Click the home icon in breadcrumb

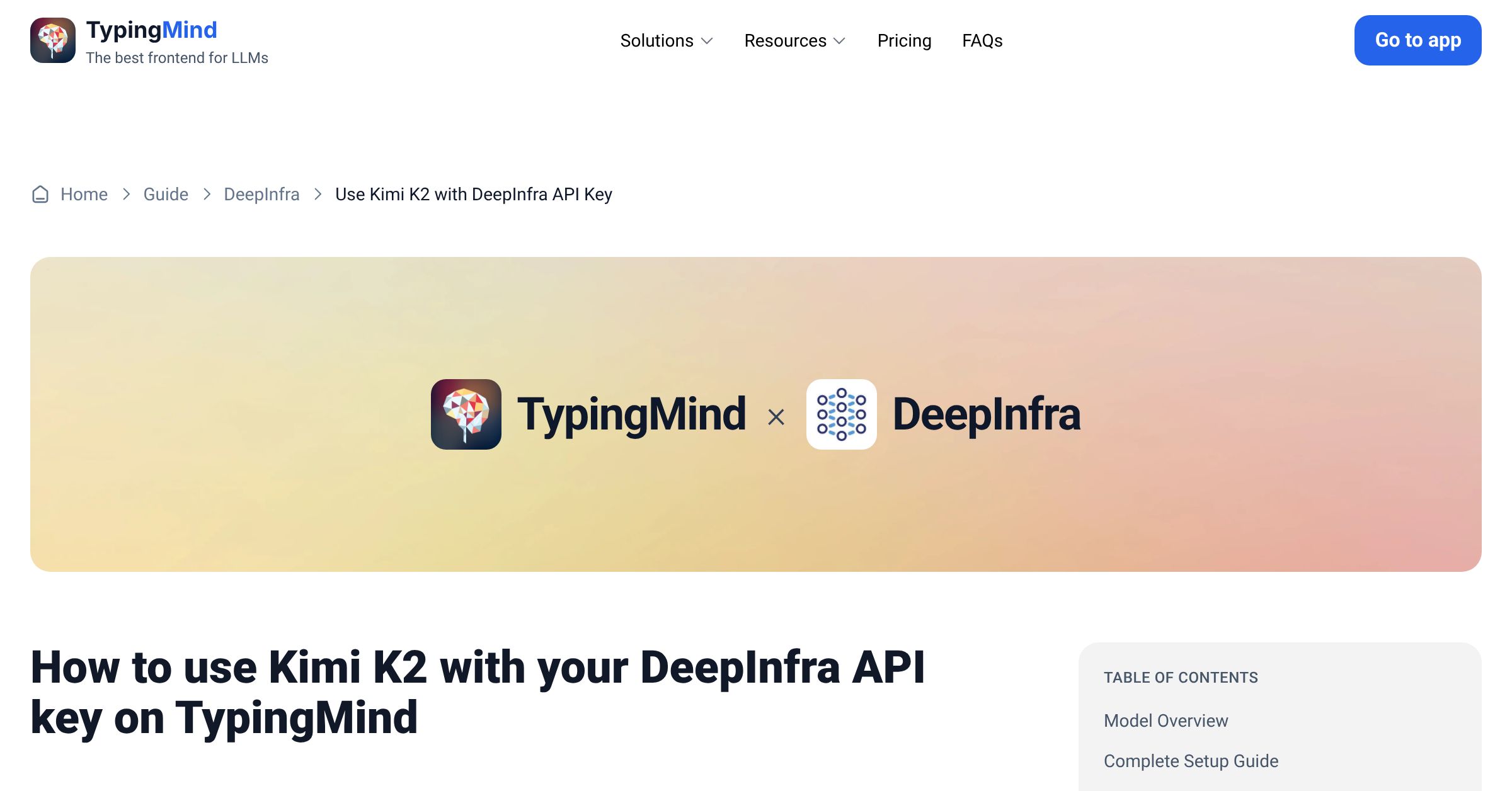[40, 195]
